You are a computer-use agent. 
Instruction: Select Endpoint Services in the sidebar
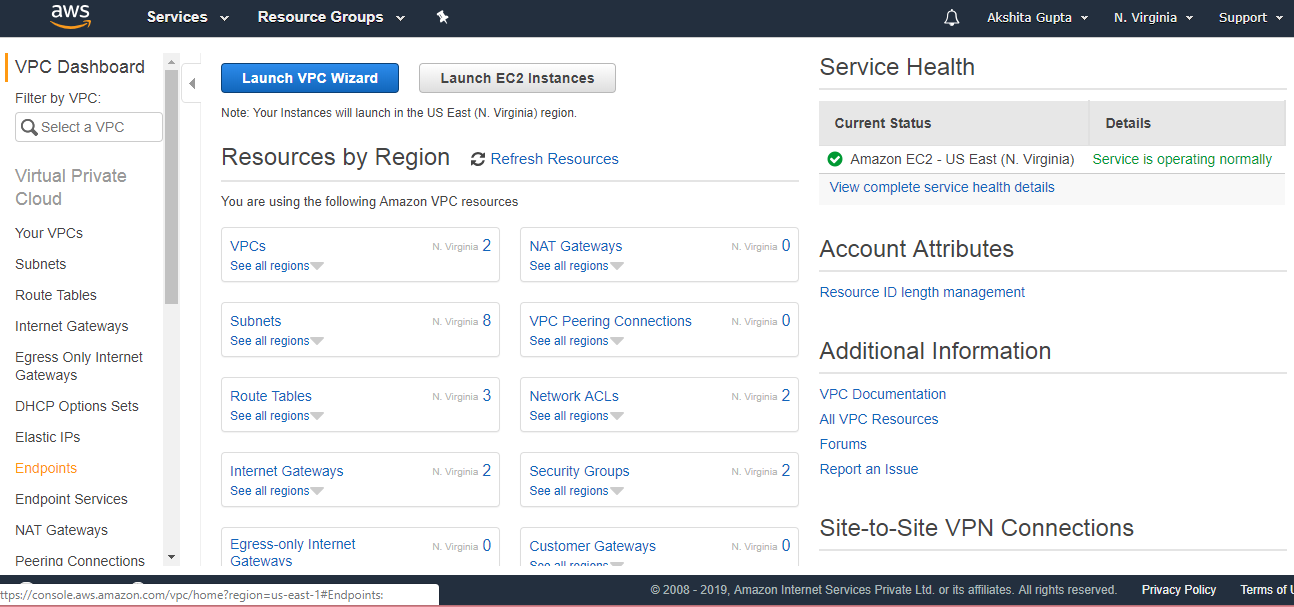tap(71, 499)
